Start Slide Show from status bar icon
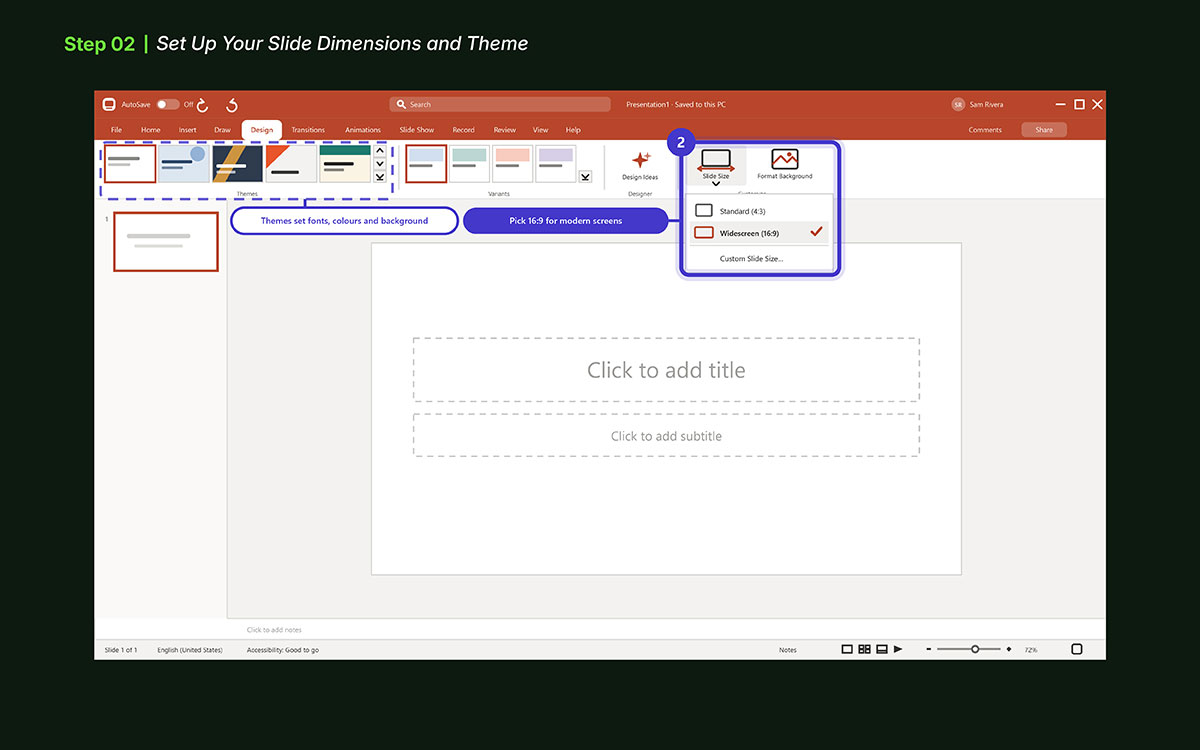The image size is (1200, 750). click(x=898, y=649)
